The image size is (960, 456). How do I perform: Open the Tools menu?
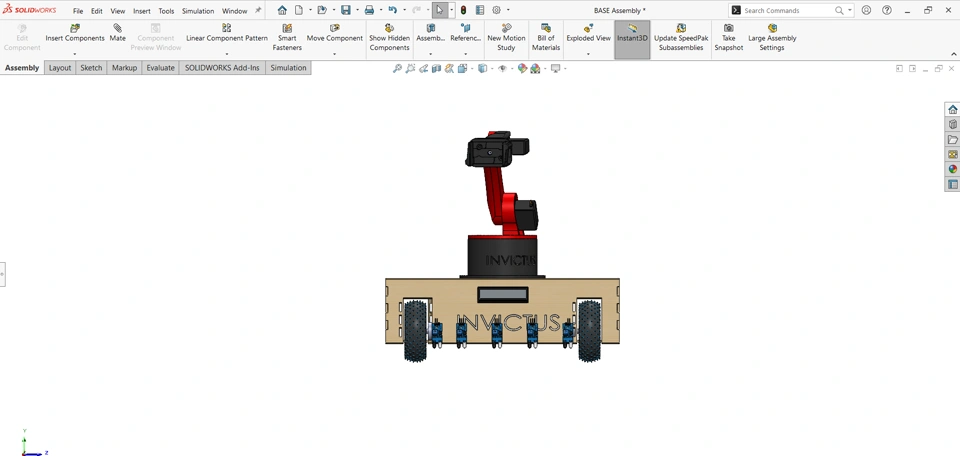click(x=166, y=11)
